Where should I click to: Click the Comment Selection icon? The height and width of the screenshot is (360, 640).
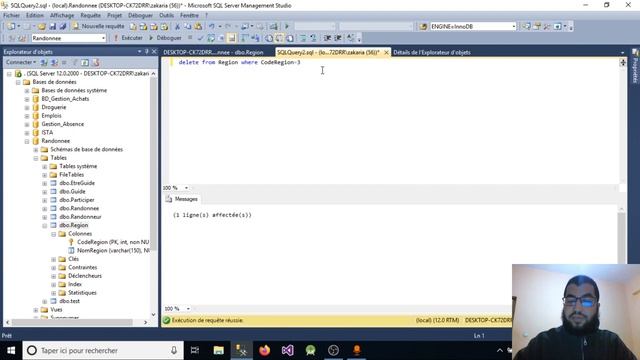pos(303,38)
